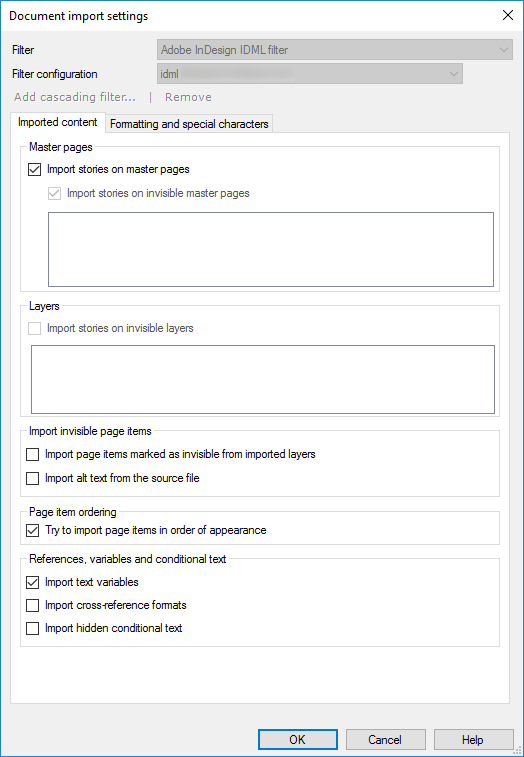Open Formatting and special characters tab
The height and width of the screenshot is (757, 524).
click(189, 124)
